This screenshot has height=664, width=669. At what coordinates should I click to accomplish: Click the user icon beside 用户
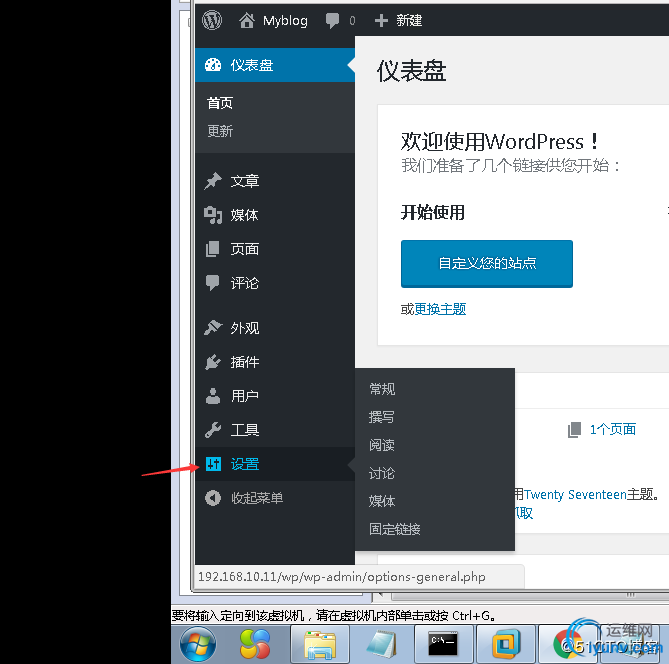point(212,396)
